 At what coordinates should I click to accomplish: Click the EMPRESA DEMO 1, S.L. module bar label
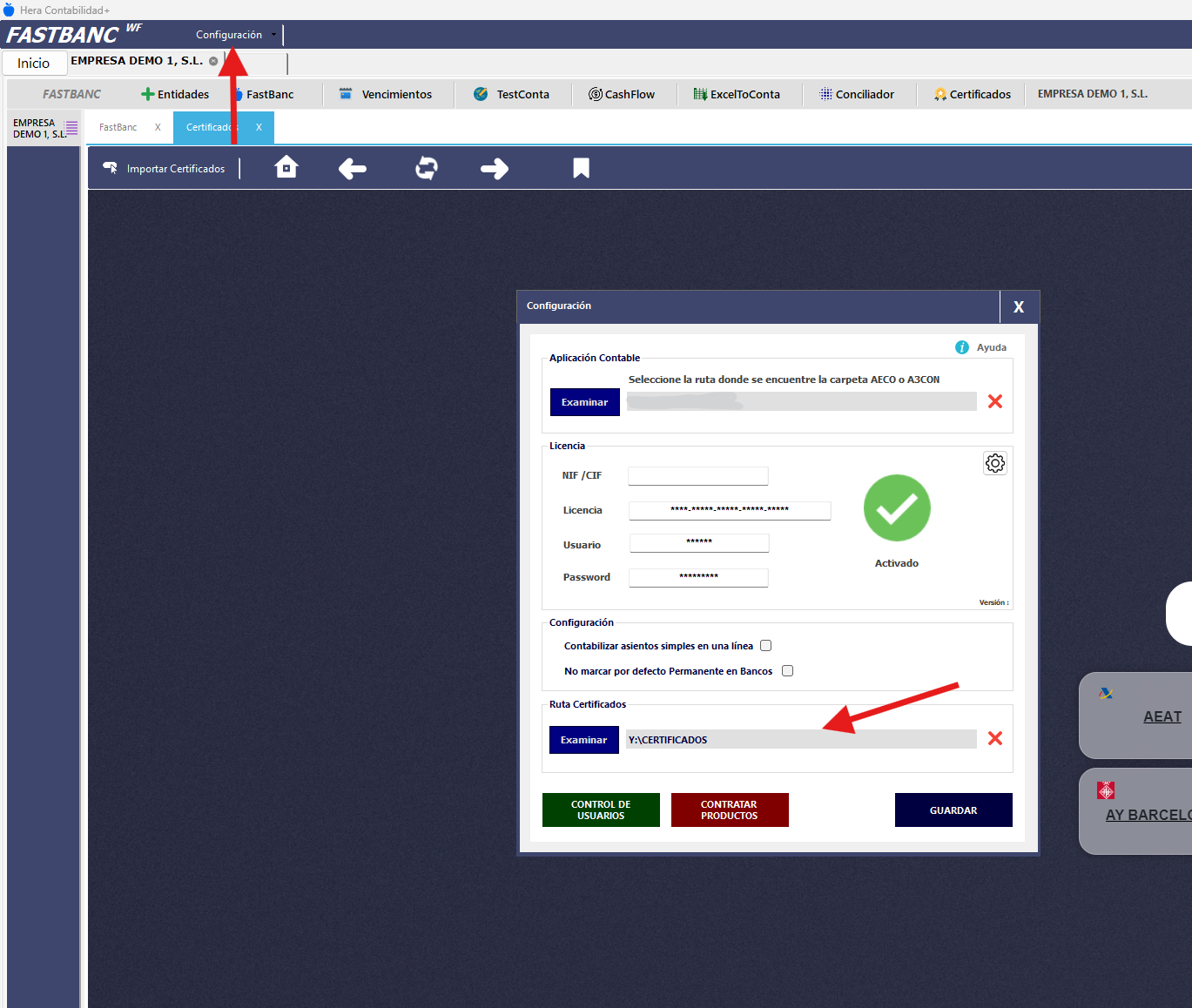point(1093,94)
